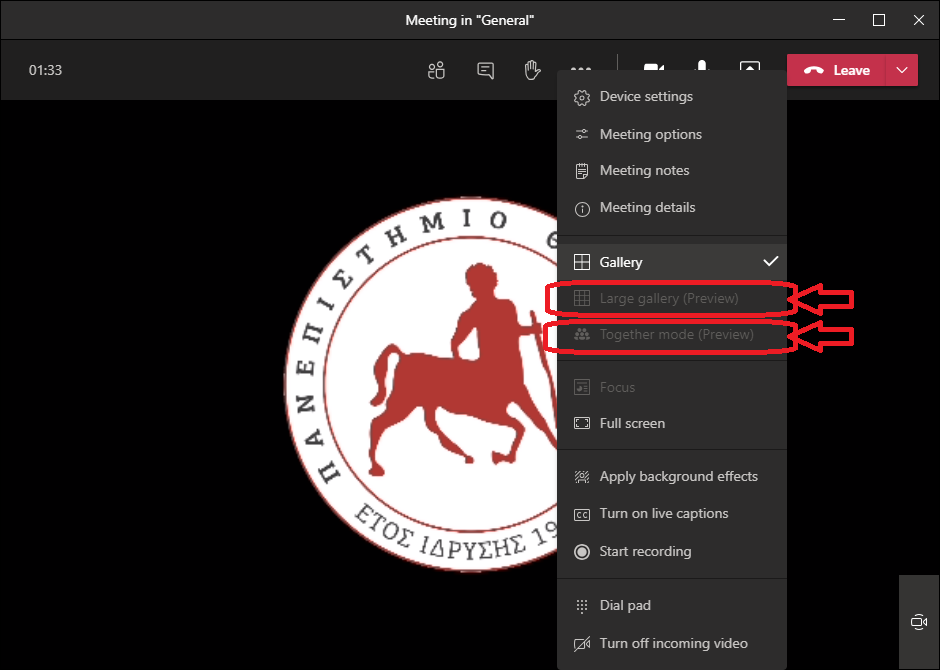Image resolution: width=940 pixels, height=670 pixels.
Task: Select the Gallery view
Action: pos(672,262)
